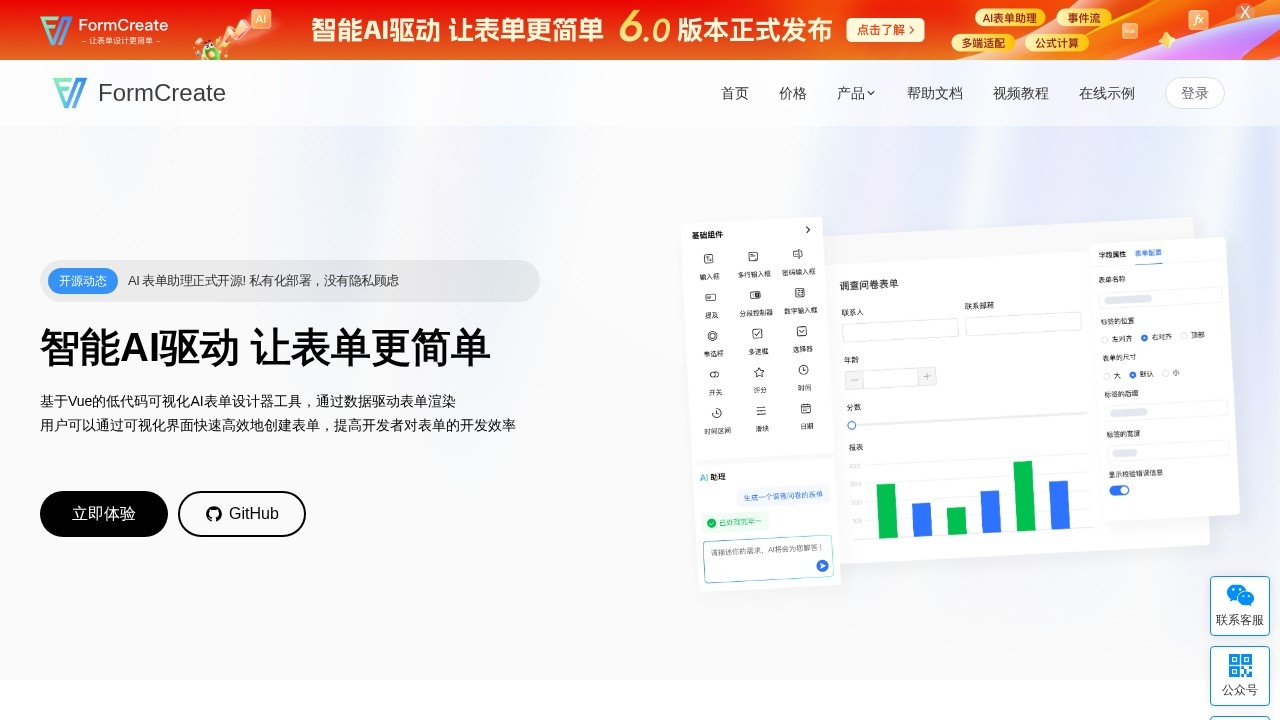The width and height of the screenshot is (1280, 720).
Task: Select the 日期 calendar icon component
Action: 806,408
